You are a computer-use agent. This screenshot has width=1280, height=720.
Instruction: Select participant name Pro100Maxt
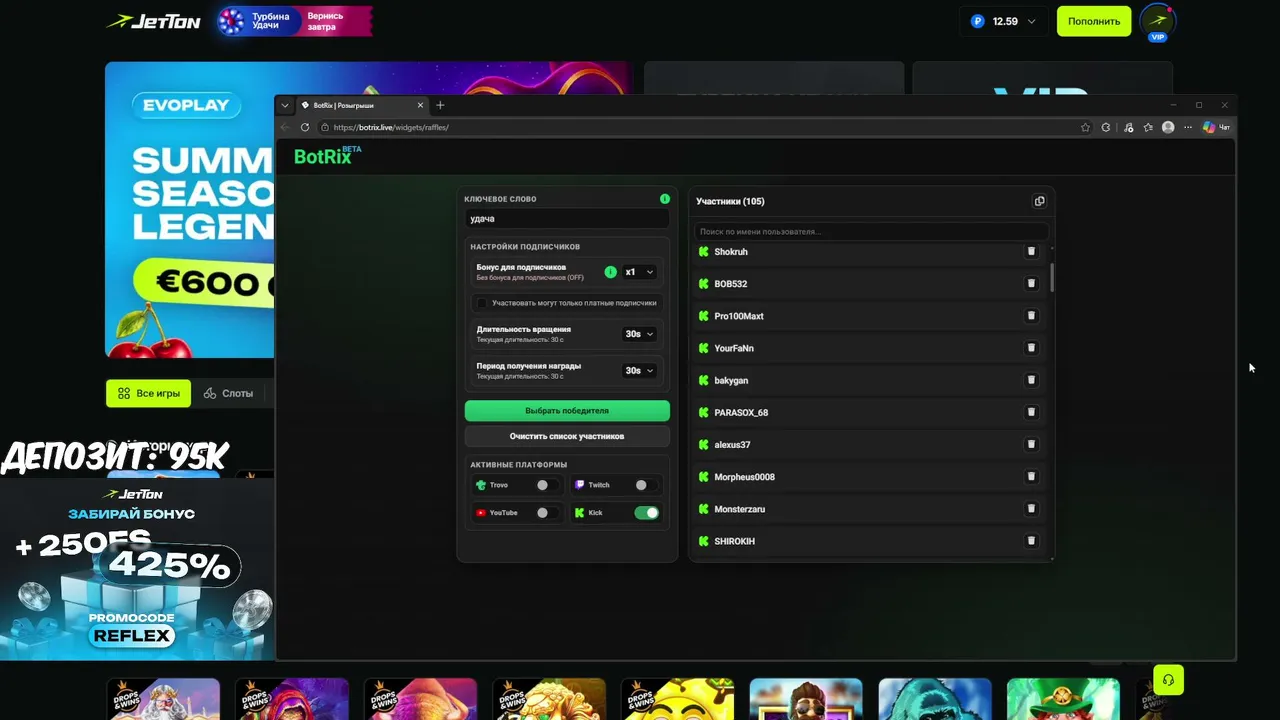click(x=739, y=316)
